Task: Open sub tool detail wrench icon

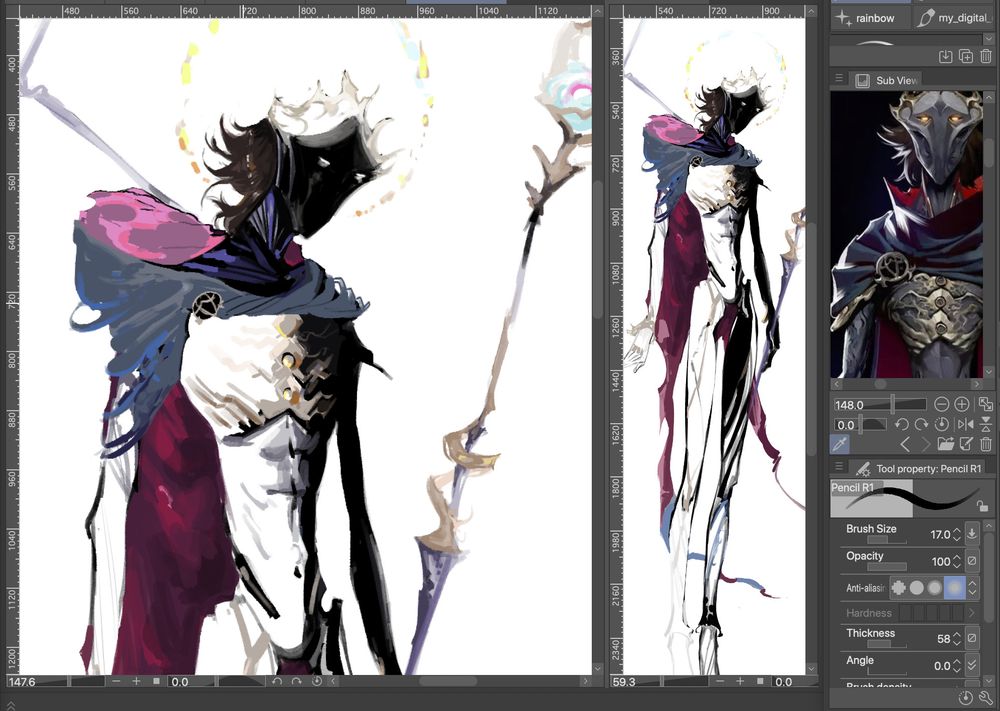Action: [x=986, y=698]
